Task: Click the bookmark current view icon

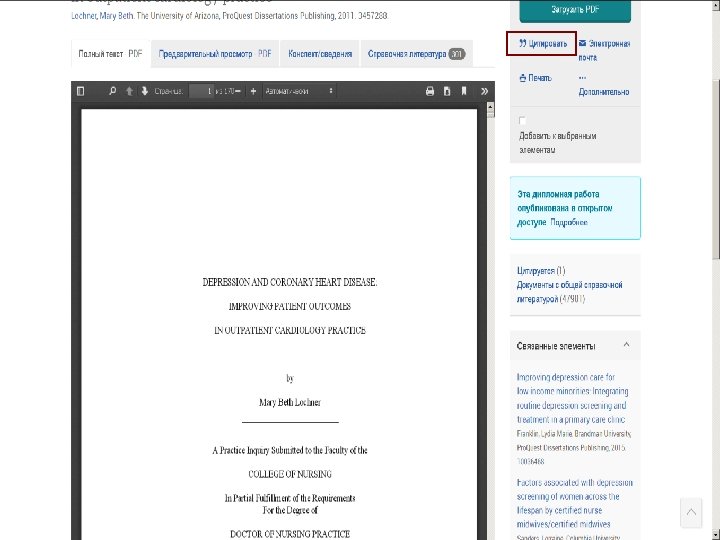Action: pyautogui.click(x=464, y=91)
